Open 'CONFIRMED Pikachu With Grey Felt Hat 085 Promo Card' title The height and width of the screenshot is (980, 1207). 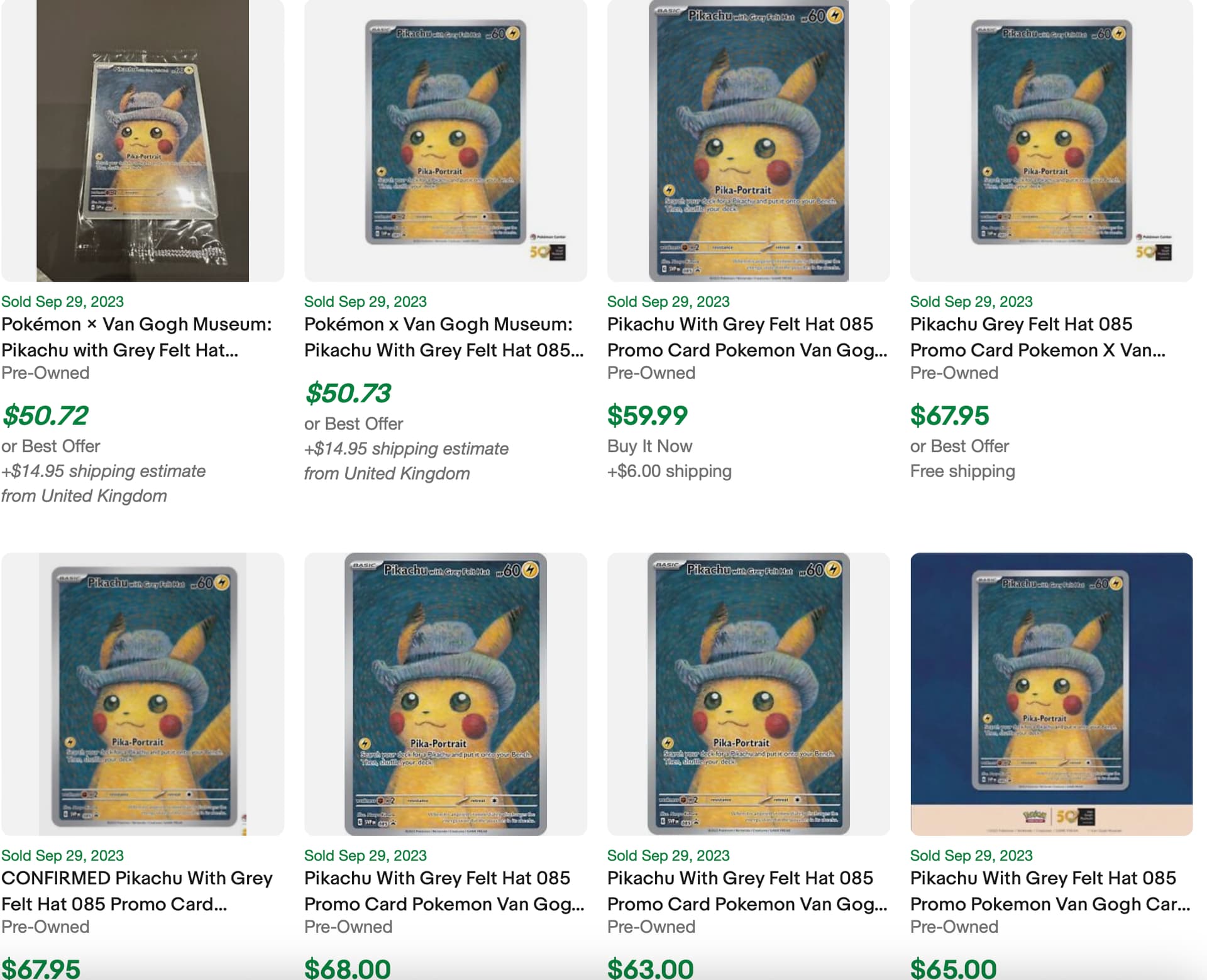click(x=137, y=891)
